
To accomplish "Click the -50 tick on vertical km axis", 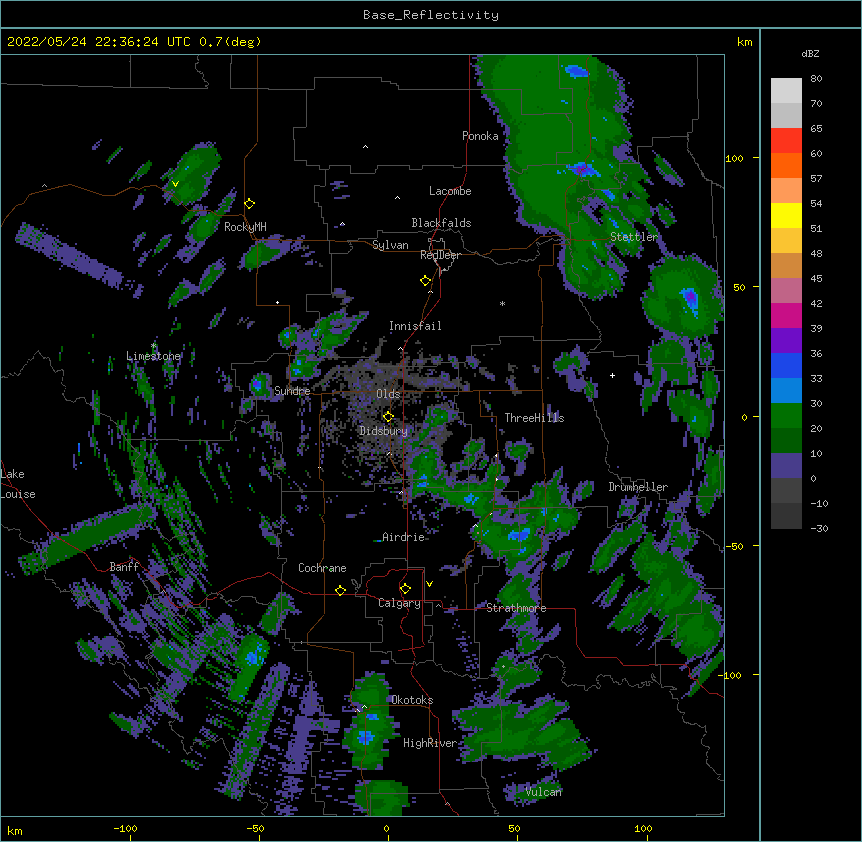I will pyautogui.click(x=734, y=546).
